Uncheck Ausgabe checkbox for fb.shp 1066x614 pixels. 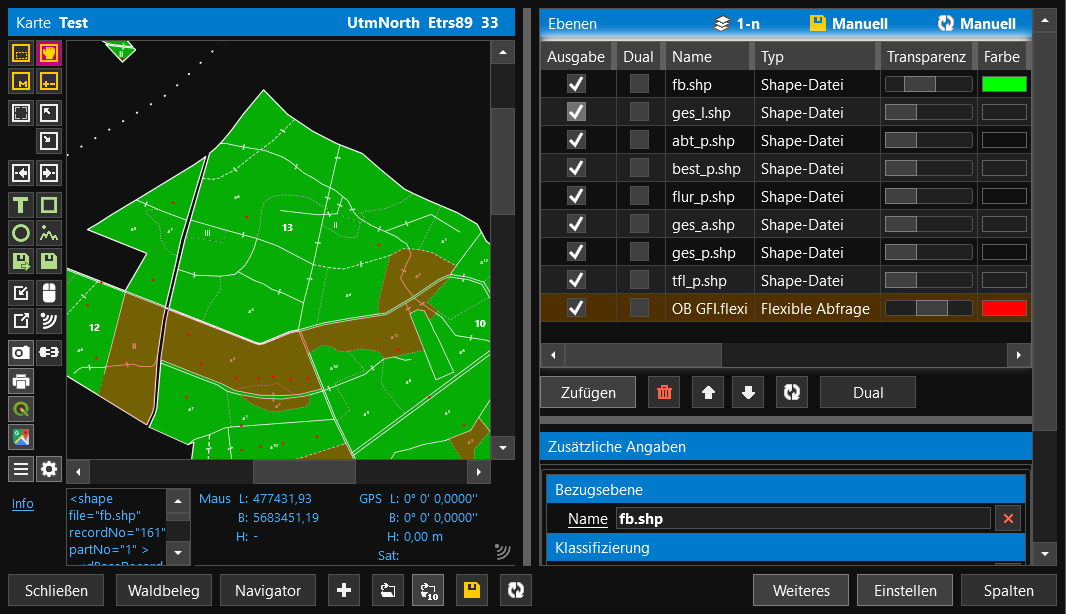(576, 85)
